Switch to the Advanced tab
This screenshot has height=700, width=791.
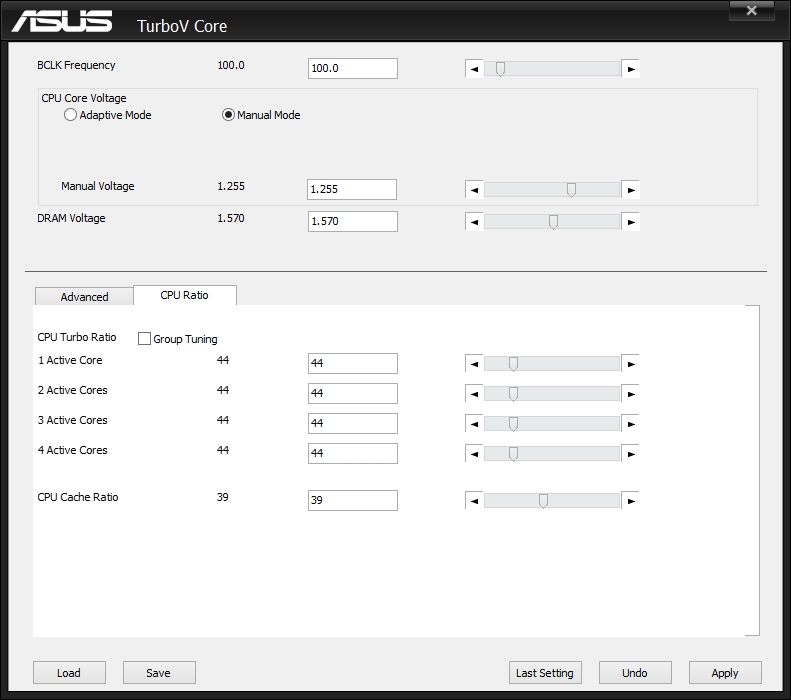84,297
